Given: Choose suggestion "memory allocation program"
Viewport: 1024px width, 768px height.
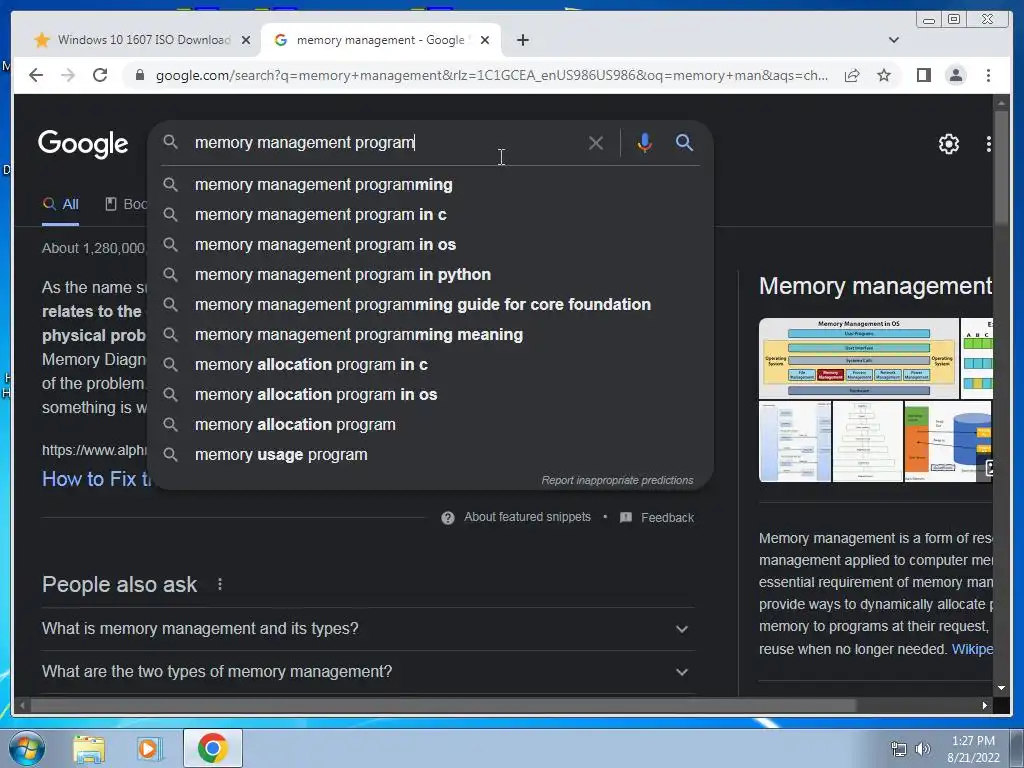Looking at the screenshot, I should (x=430, y=425).
